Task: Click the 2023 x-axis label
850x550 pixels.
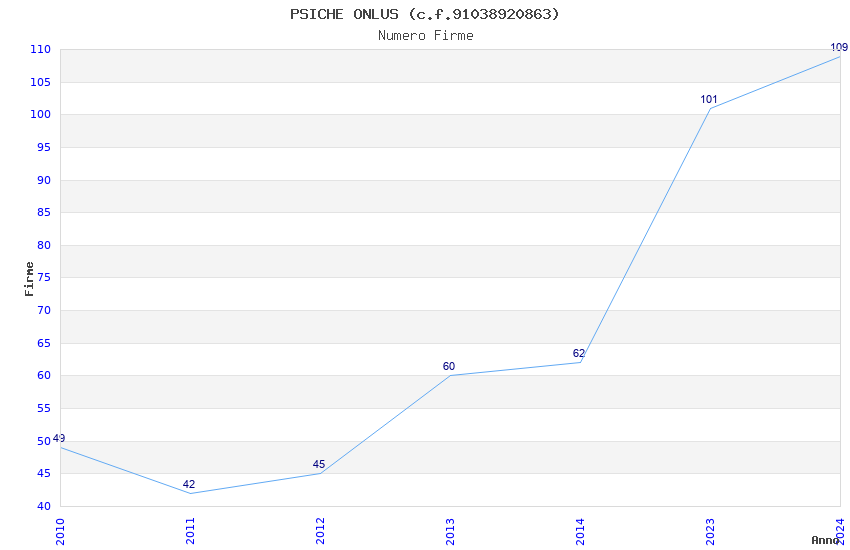Action: [x=710, y=530]
